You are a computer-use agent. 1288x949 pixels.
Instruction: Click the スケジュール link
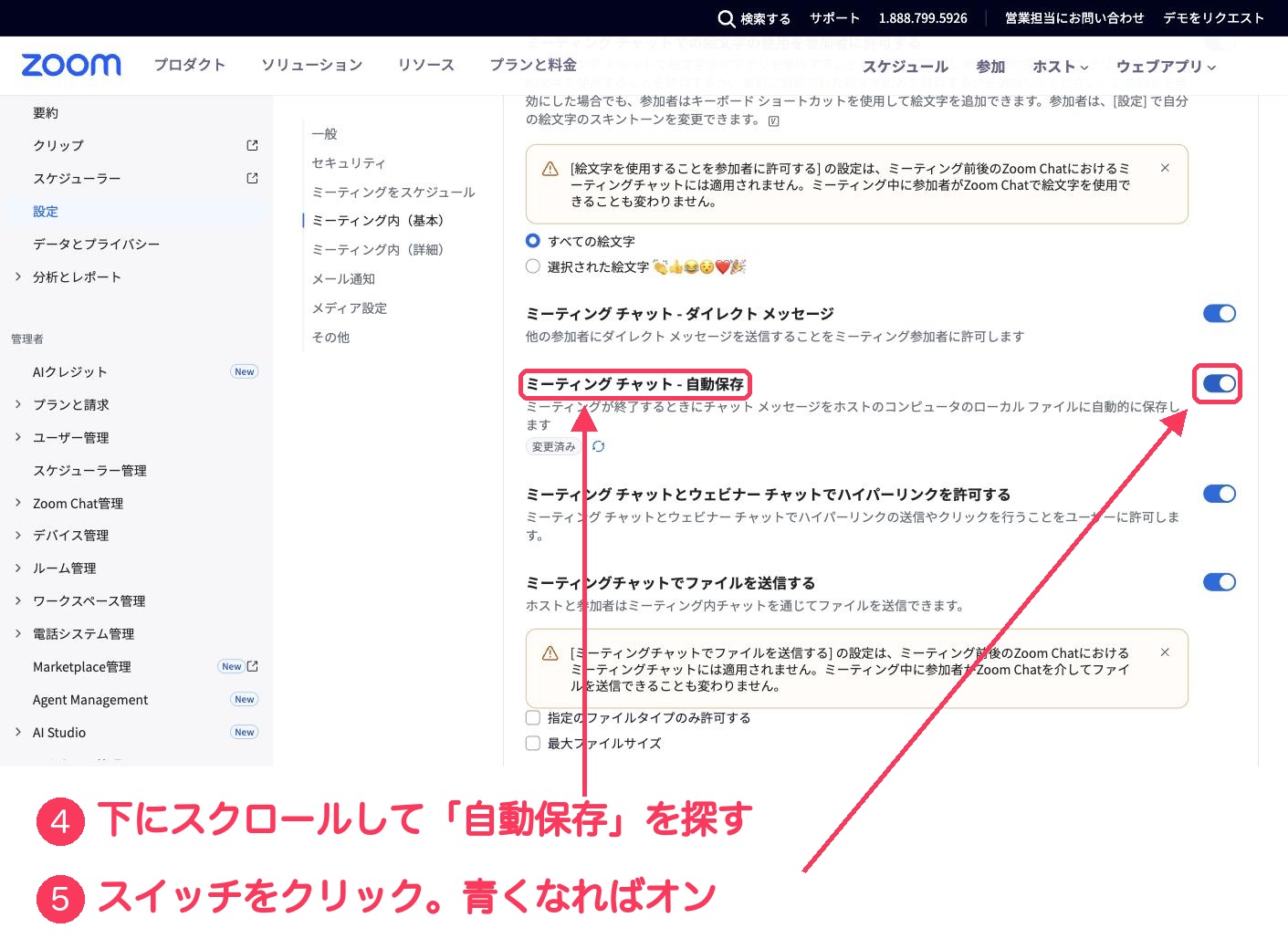click(906, 67)
